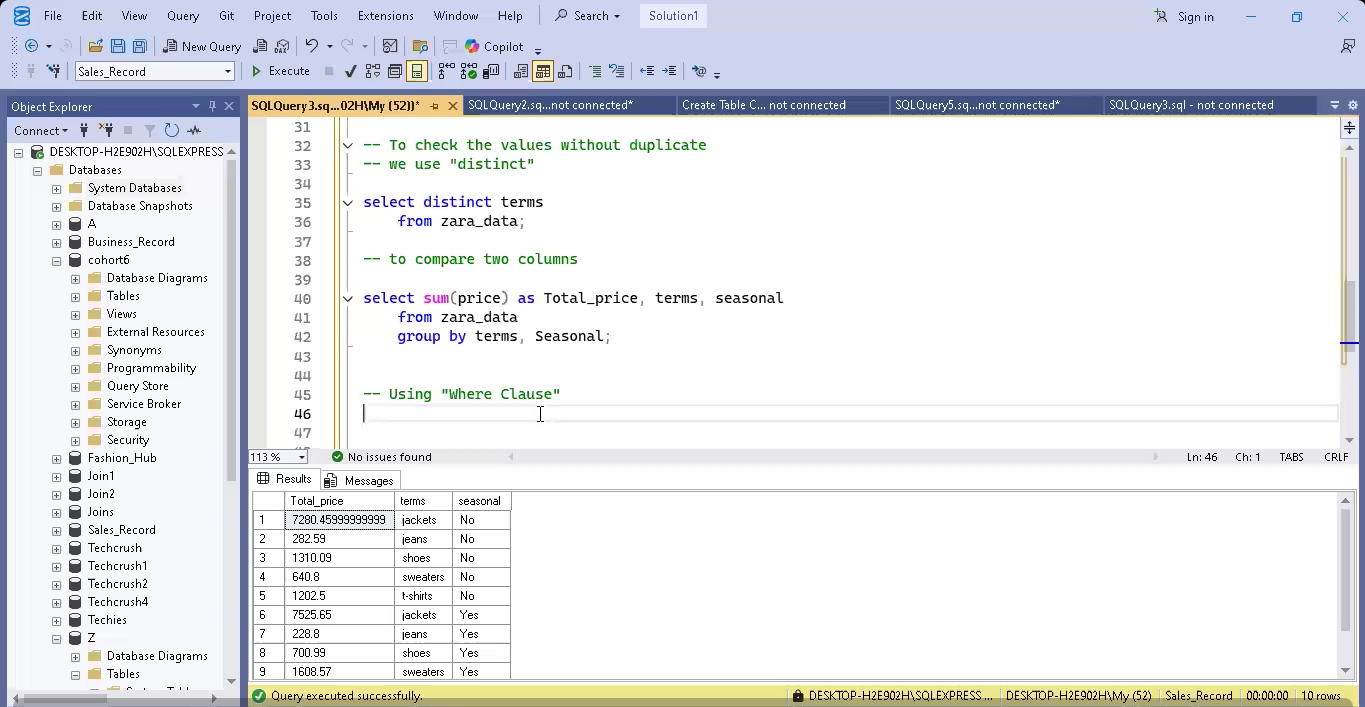Open the Connect dropdown in Object Explorer
Screen dimensions: 1365x707
(41, 130)
